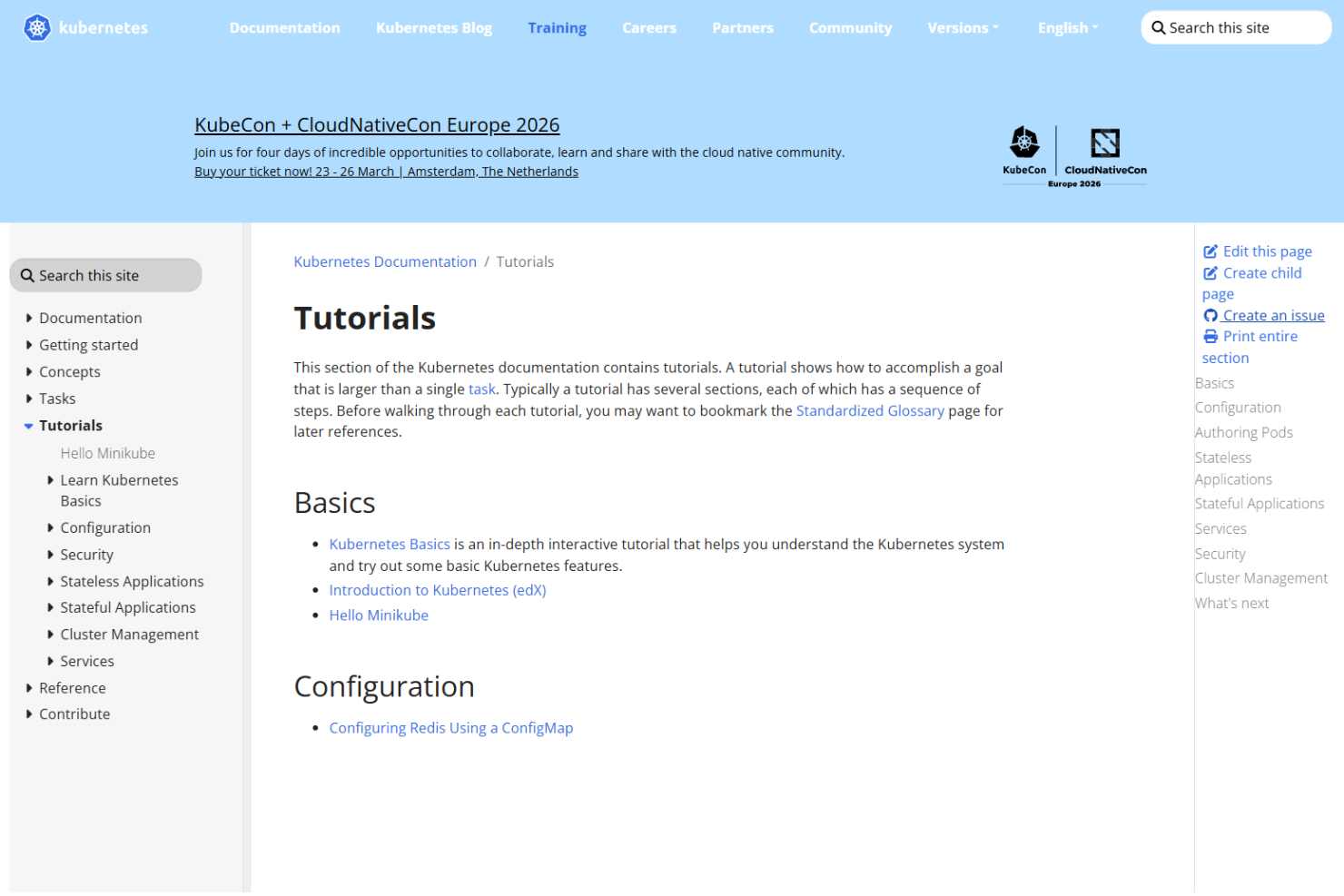Open Hello Minikube link in Basics list

pyautogui.click(x=379, y=615)
